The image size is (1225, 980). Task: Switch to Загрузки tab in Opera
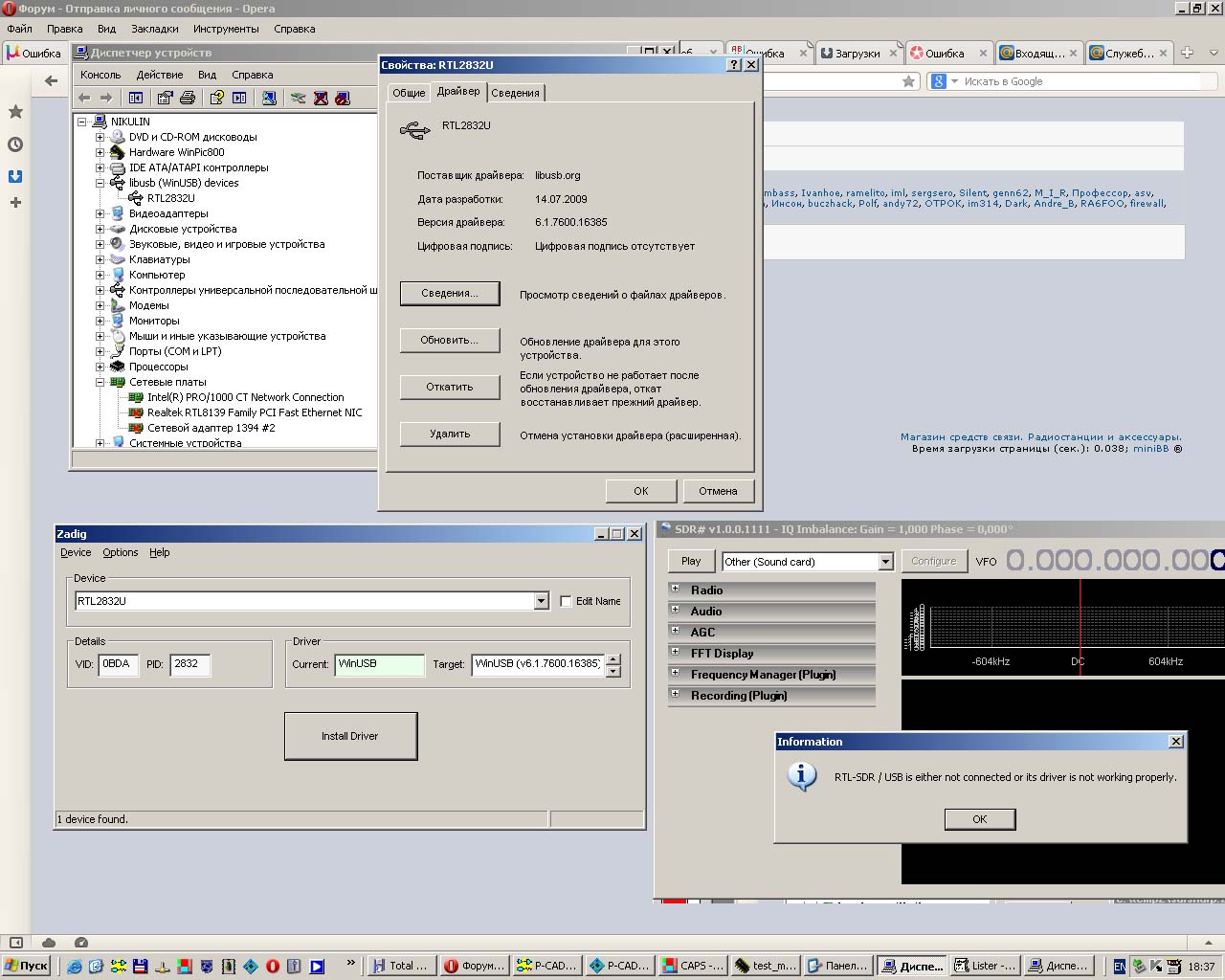coord(857,53)
